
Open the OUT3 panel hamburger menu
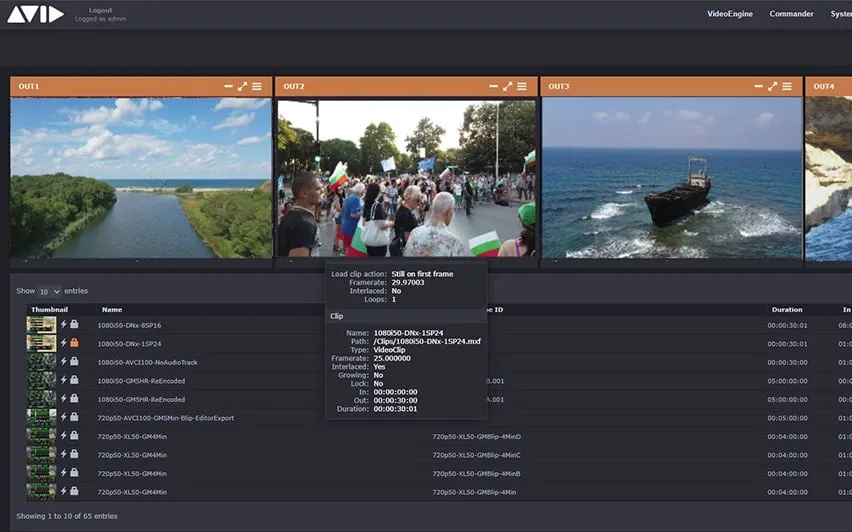(x=787, y=87)
